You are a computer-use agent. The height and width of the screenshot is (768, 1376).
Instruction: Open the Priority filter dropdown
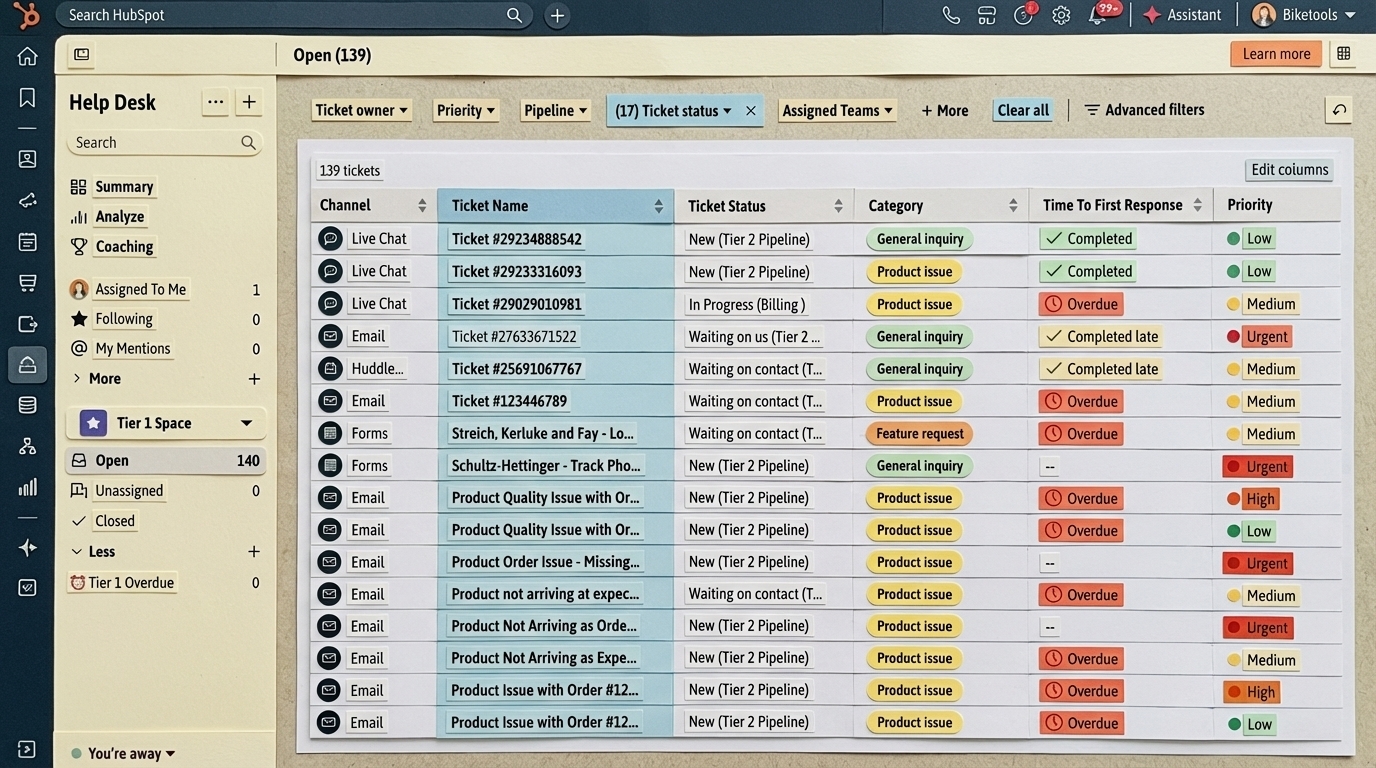[466, 110]
